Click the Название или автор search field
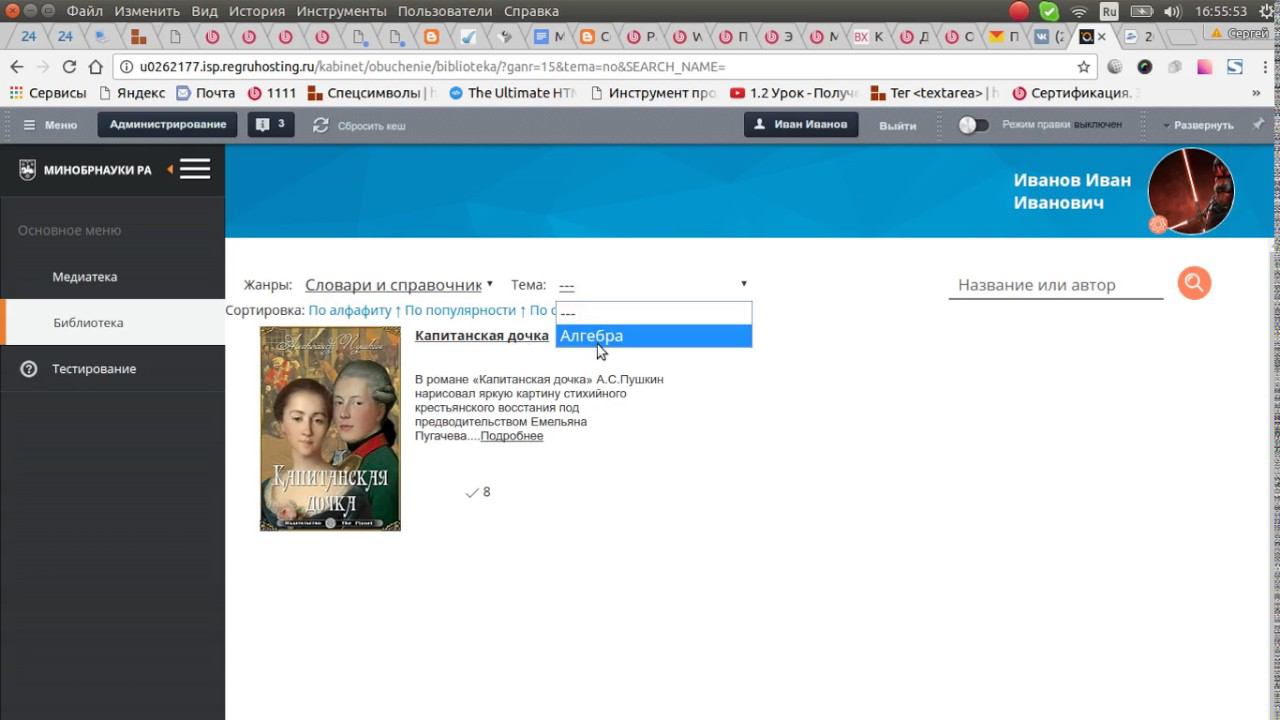The width and height of the screenshot is (1280, 720). pos(1056,285)
